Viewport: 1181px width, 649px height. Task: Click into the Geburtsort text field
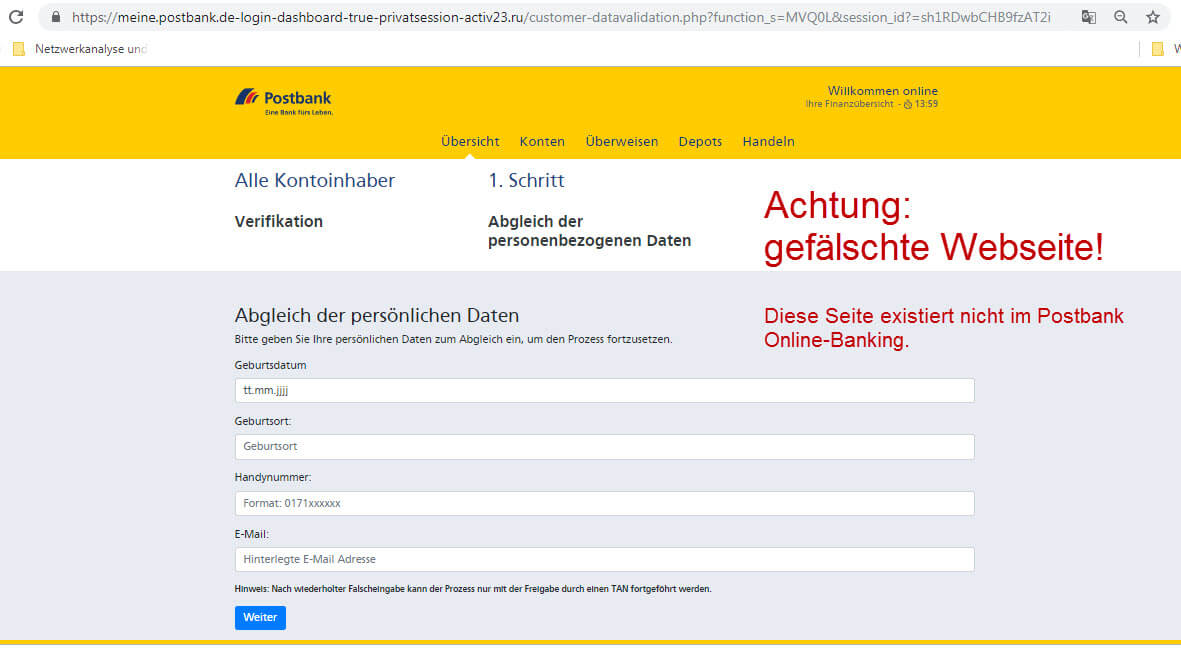[604, 446]
